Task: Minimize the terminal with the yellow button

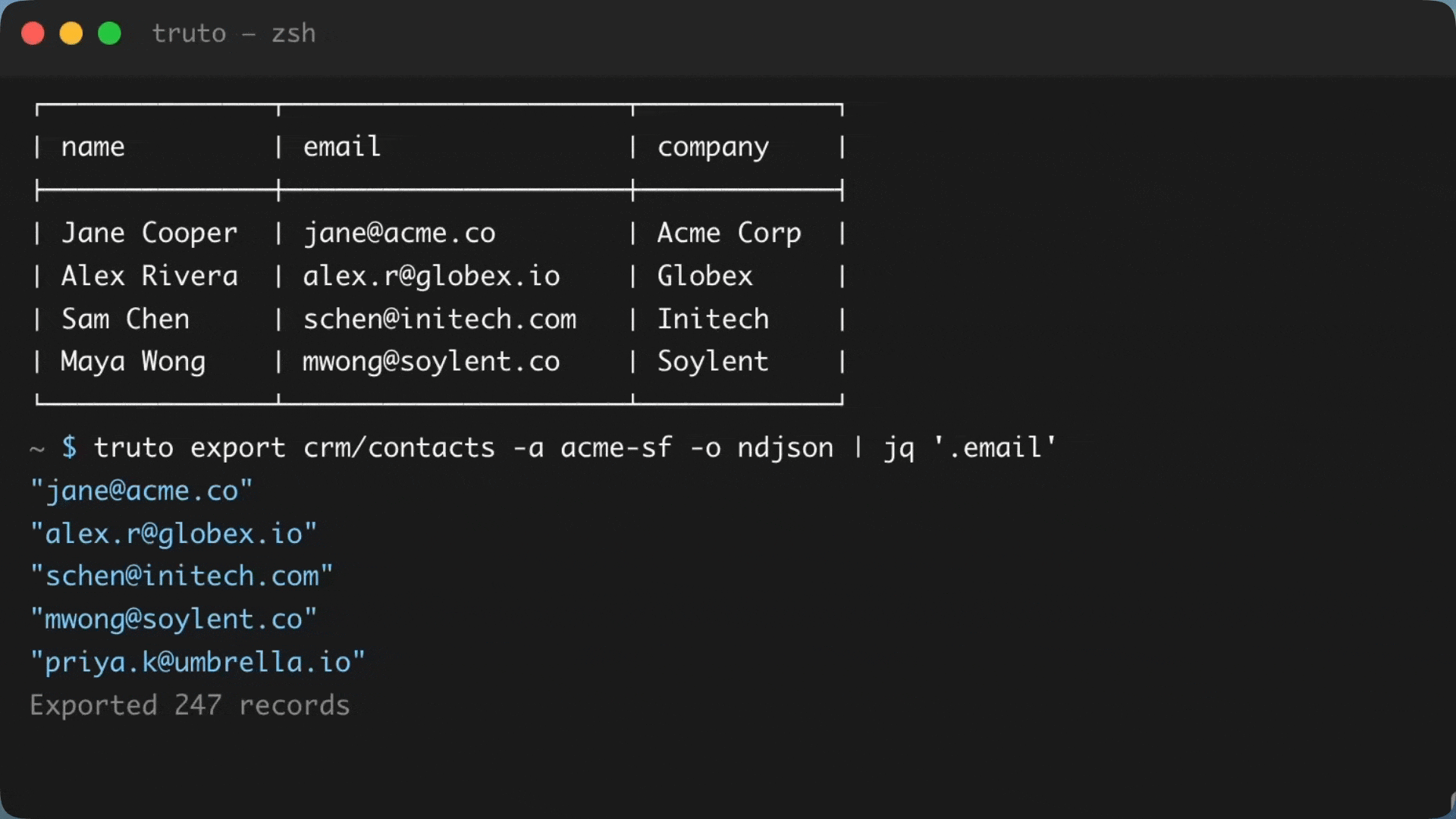Action: coord(71,33)
